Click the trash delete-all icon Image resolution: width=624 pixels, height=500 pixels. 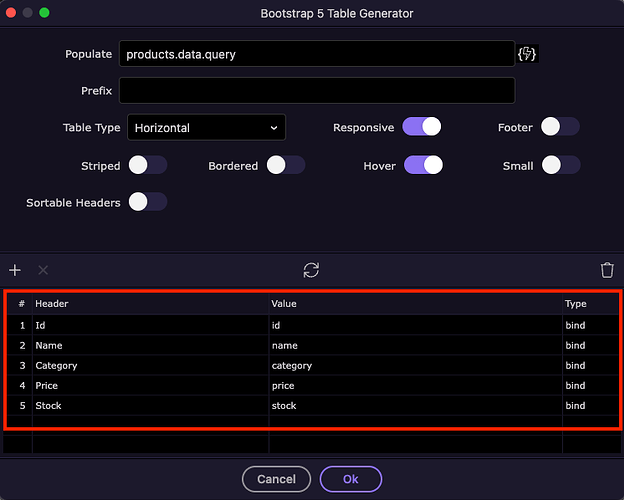point(607,270)
